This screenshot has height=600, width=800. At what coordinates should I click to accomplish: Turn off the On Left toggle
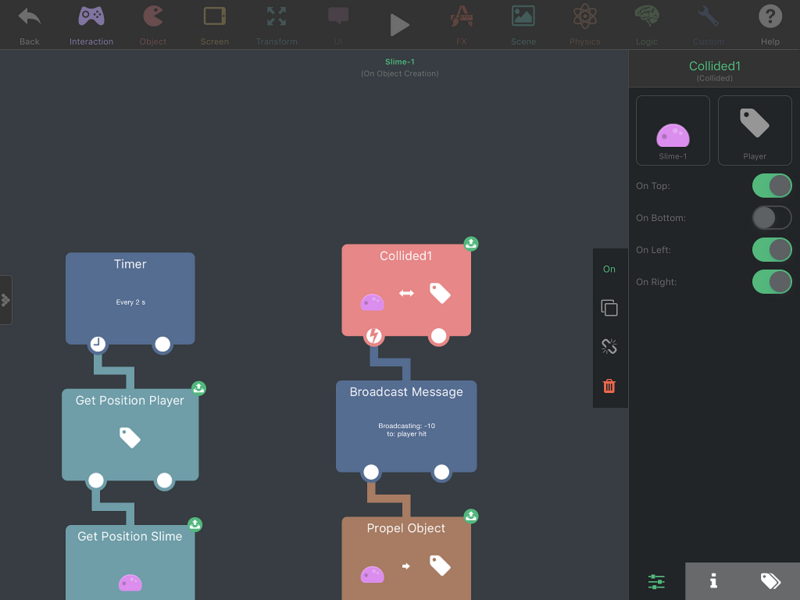tap(771, 250)
